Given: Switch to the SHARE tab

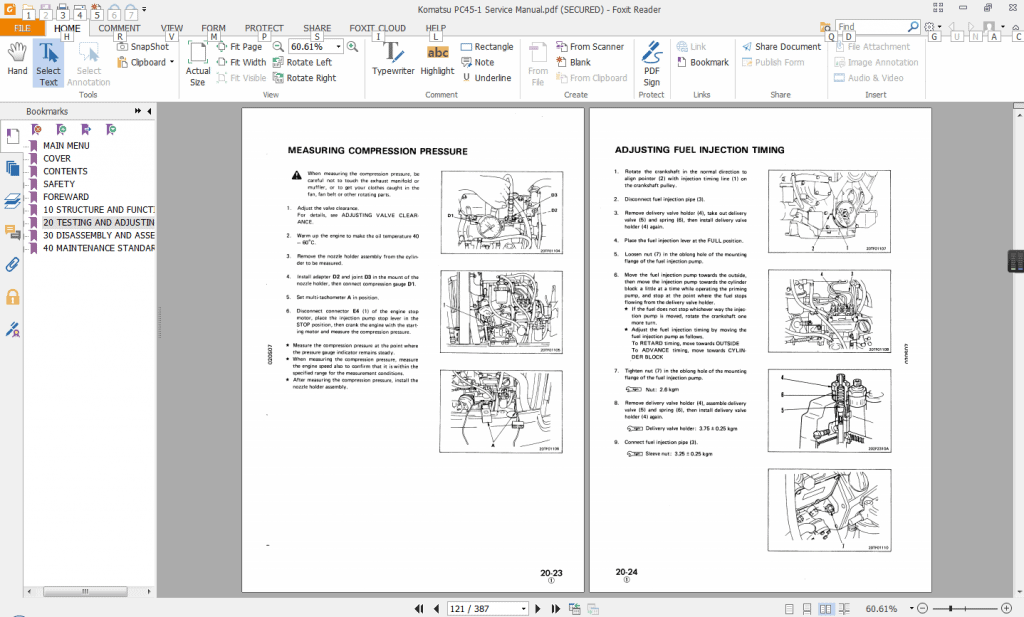Looking at the screenshot, I should coord(317,28).
